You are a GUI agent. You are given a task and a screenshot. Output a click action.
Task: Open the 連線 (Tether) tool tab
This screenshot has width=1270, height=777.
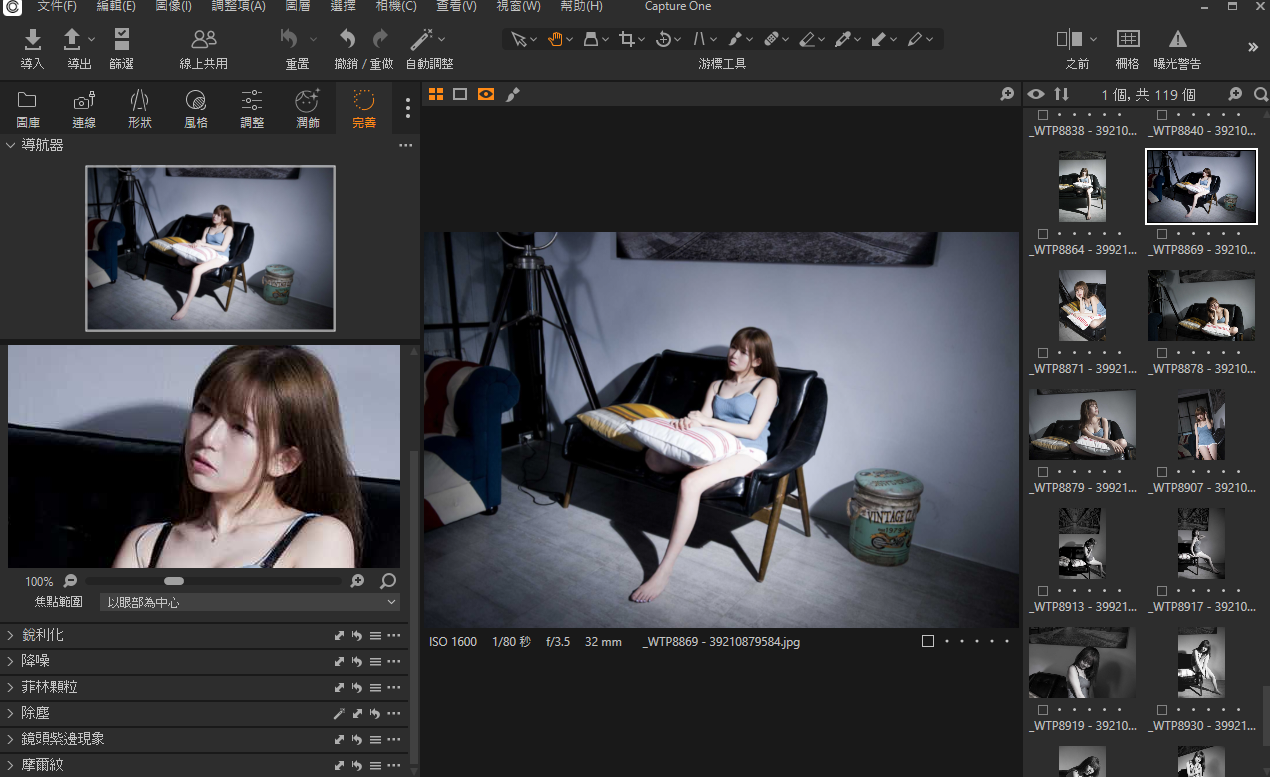(x=84, y=109)
